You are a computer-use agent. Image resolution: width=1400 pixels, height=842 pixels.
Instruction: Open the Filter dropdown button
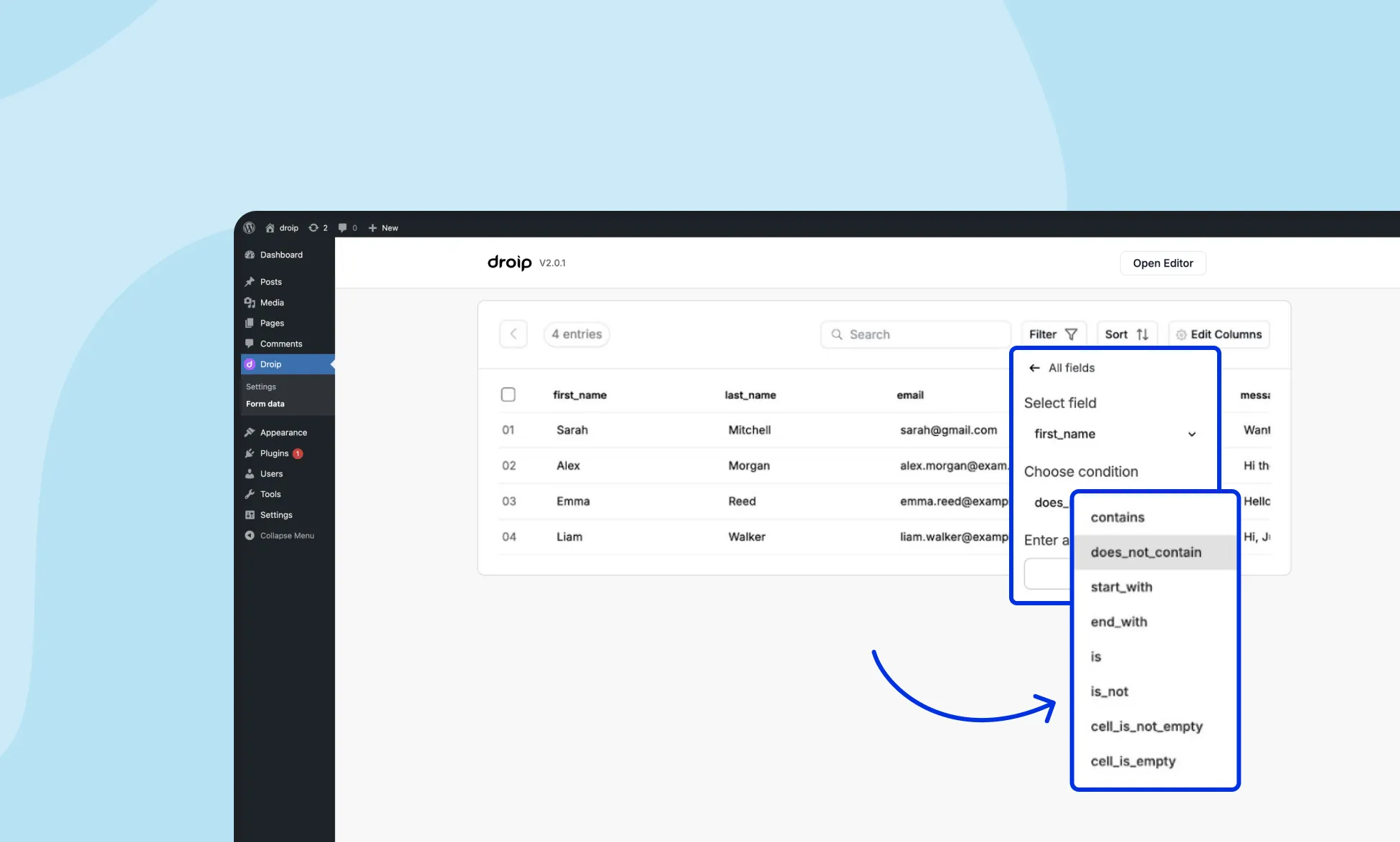click(1053, 334)
